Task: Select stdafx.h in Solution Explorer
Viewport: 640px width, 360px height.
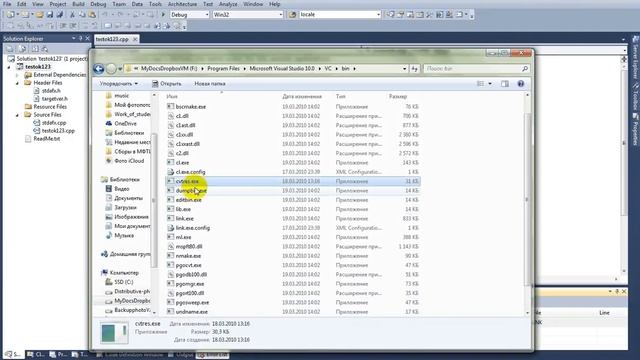Action: click(51, 91)
